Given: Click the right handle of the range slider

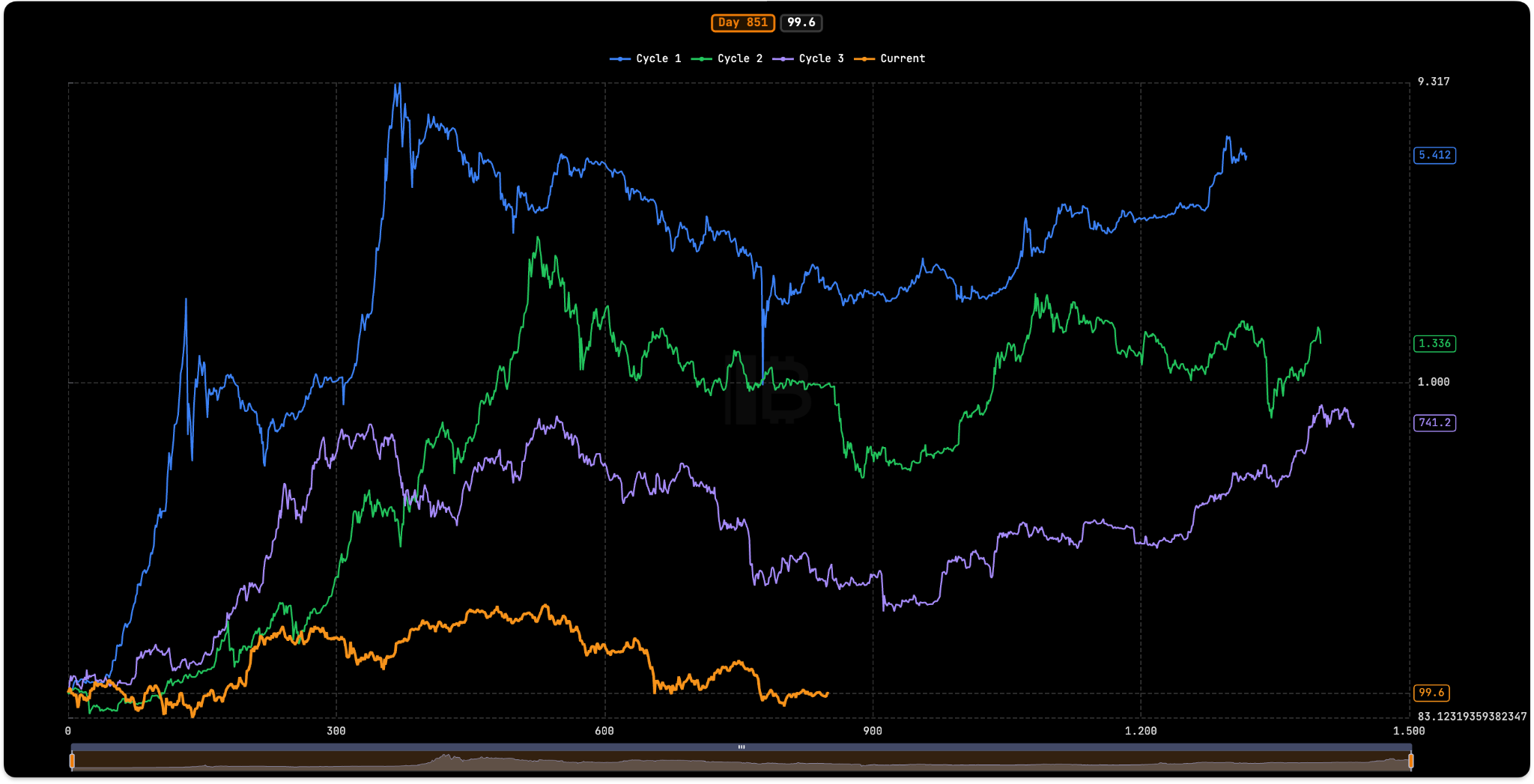Looking at the screenshot, I should [x=1410, y=761].
